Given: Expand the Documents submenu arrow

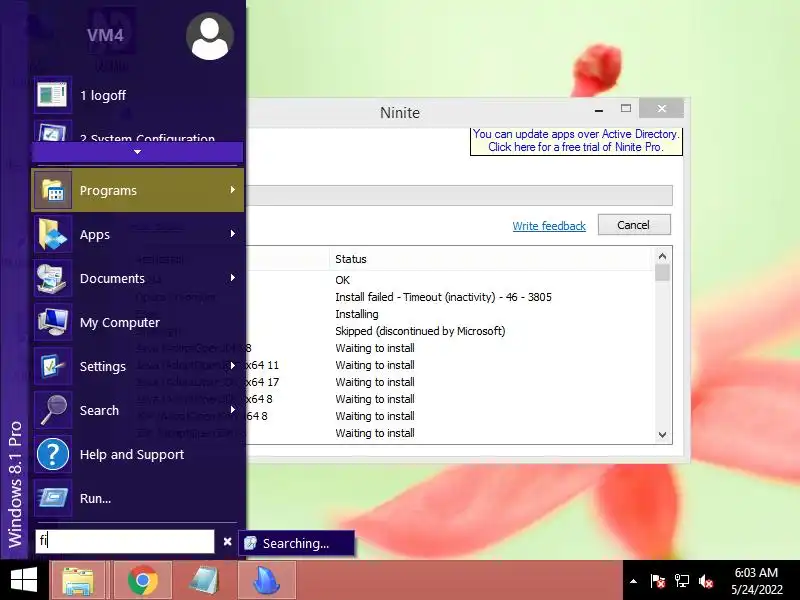Looking at the screenshot, I should [x=233, y=278].
